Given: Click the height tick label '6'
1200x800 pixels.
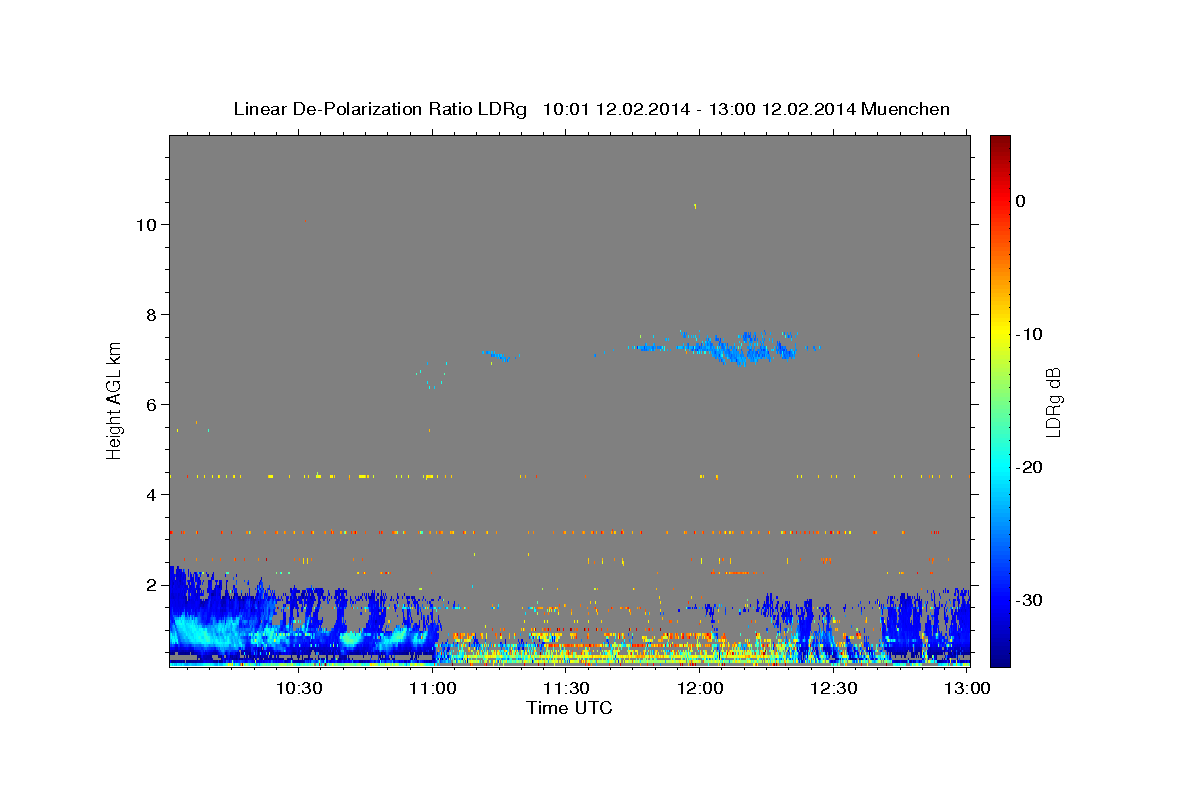Looking at the screenshot, I should (x=152, y=404).
